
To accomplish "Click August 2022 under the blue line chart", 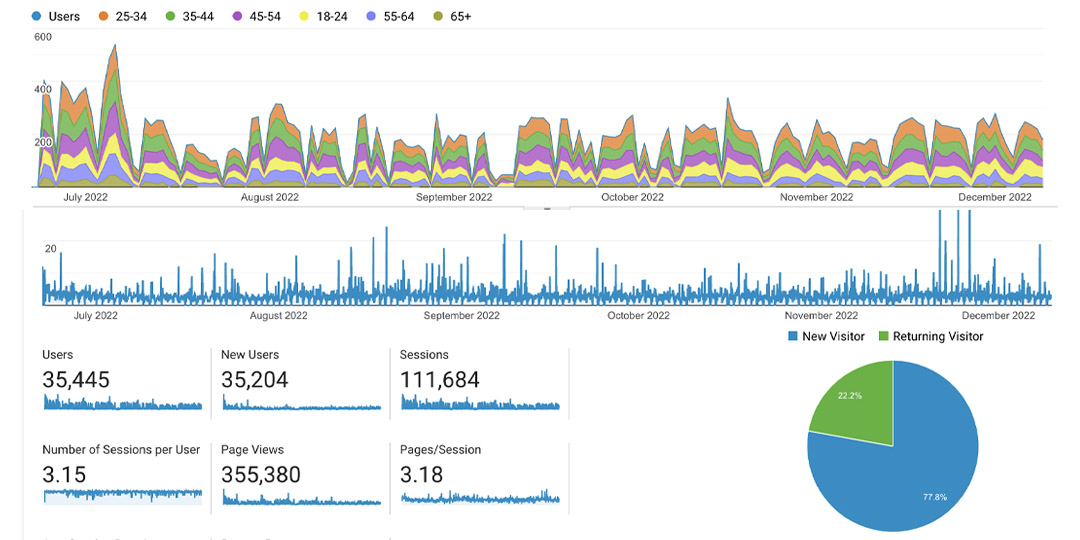I will (x=278, y=315).
